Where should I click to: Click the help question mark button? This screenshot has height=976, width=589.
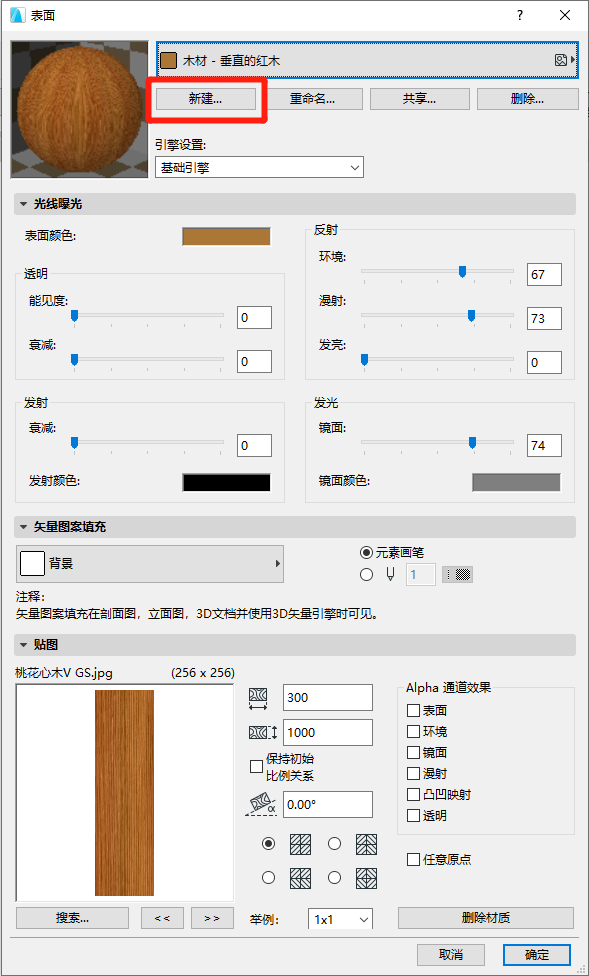click(521, 16)
